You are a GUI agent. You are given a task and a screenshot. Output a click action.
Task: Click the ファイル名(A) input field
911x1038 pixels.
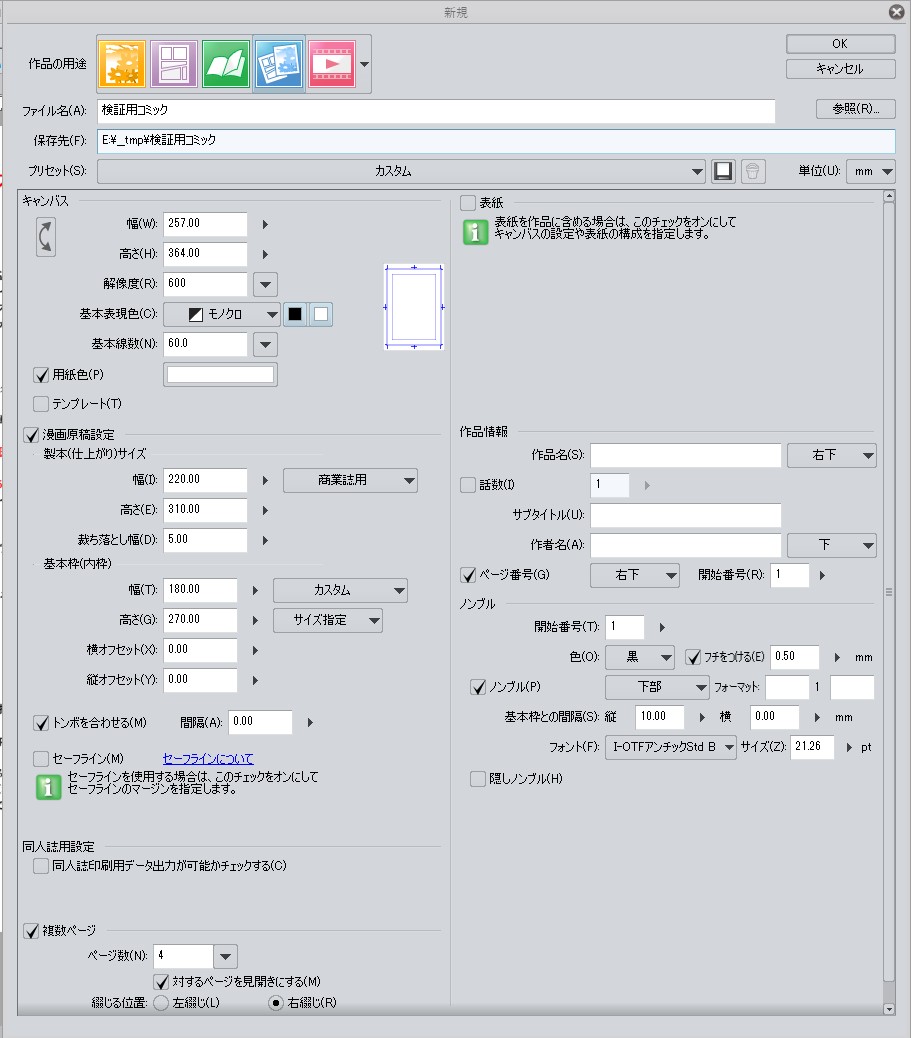click(x=436, y=111)
